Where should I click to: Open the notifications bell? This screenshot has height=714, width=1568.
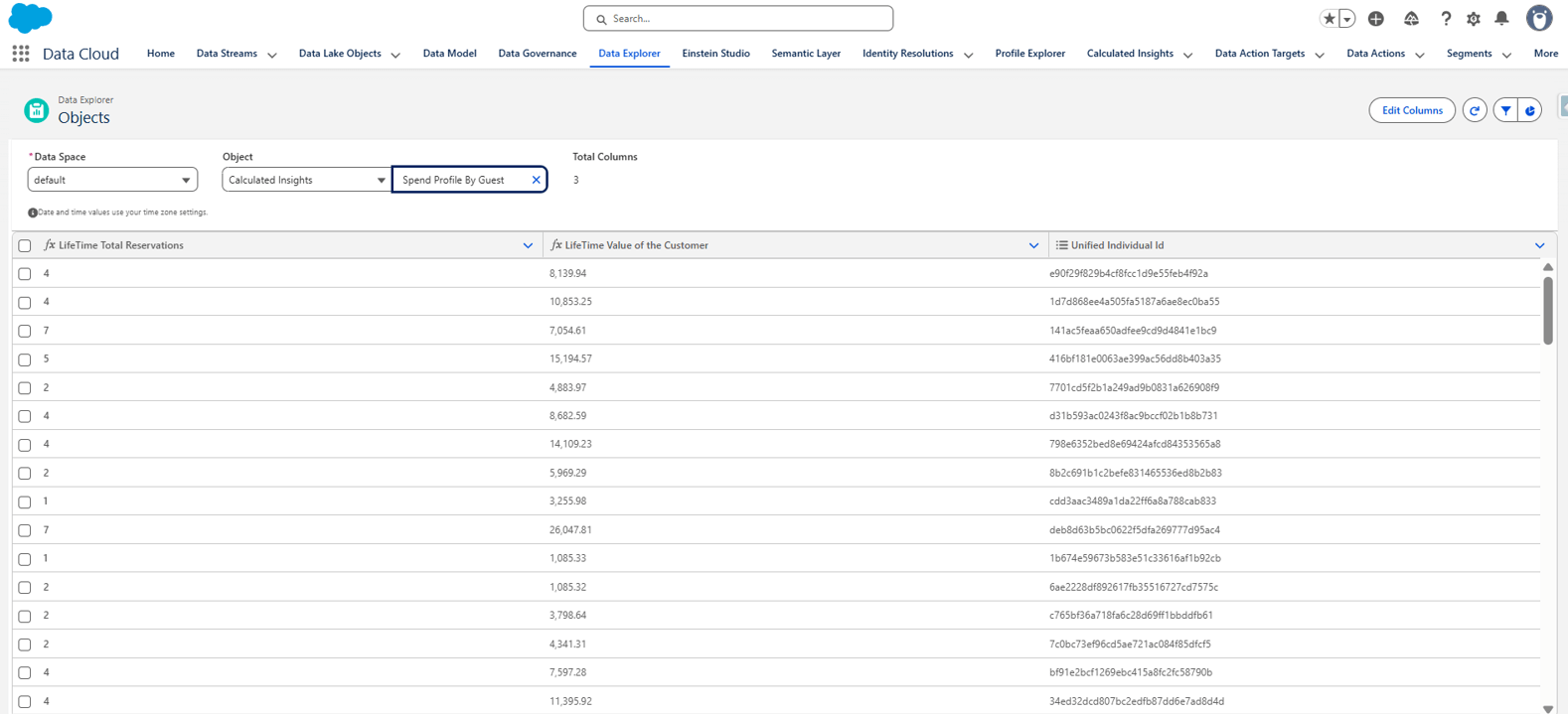pos(1501,18)
